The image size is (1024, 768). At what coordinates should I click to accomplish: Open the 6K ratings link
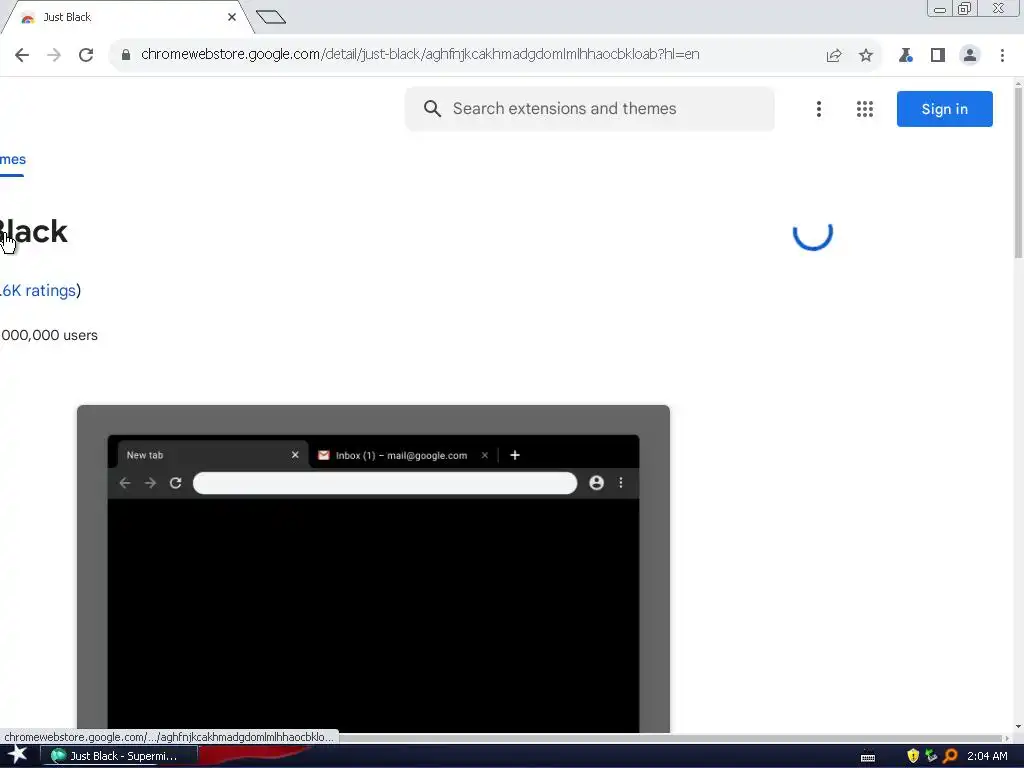pos(39,291)
